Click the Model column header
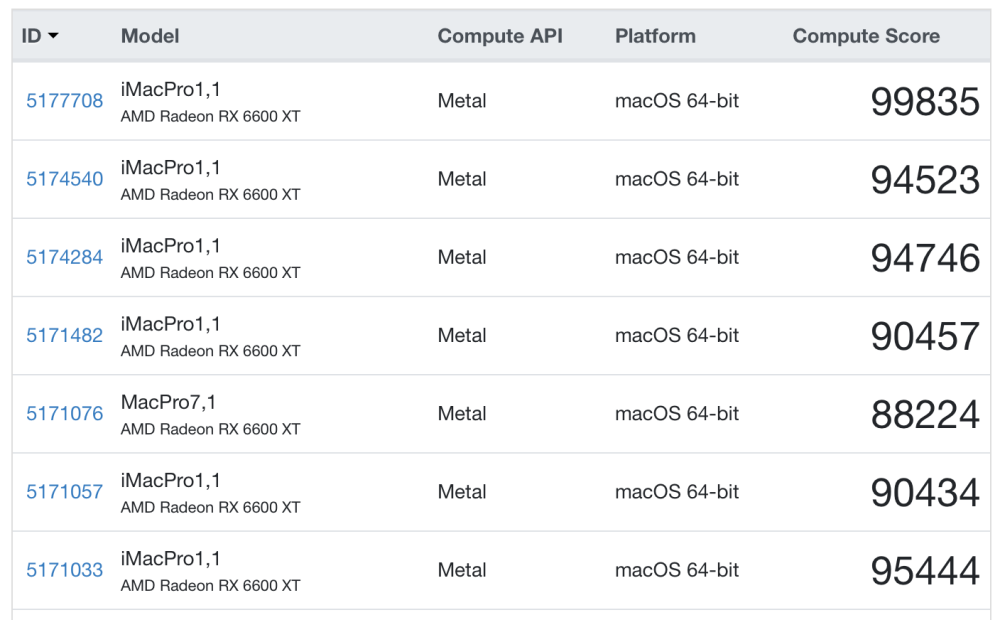This screenshot has width=1000, height=620. (150, 36)
